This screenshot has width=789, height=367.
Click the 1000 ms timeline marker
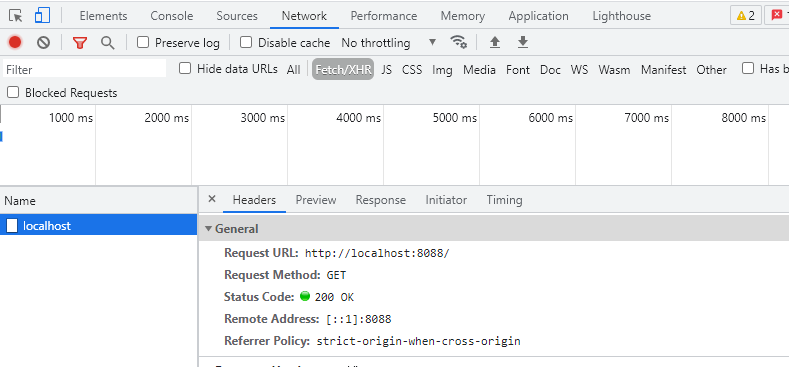(x=71, y=118)
